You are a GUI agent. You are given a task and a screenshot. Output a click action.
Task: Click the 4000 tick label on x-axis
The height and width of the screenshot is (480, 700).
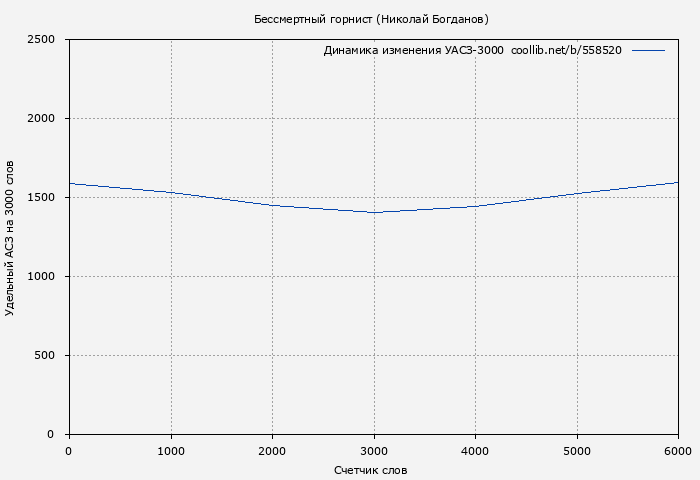point(475,452)
